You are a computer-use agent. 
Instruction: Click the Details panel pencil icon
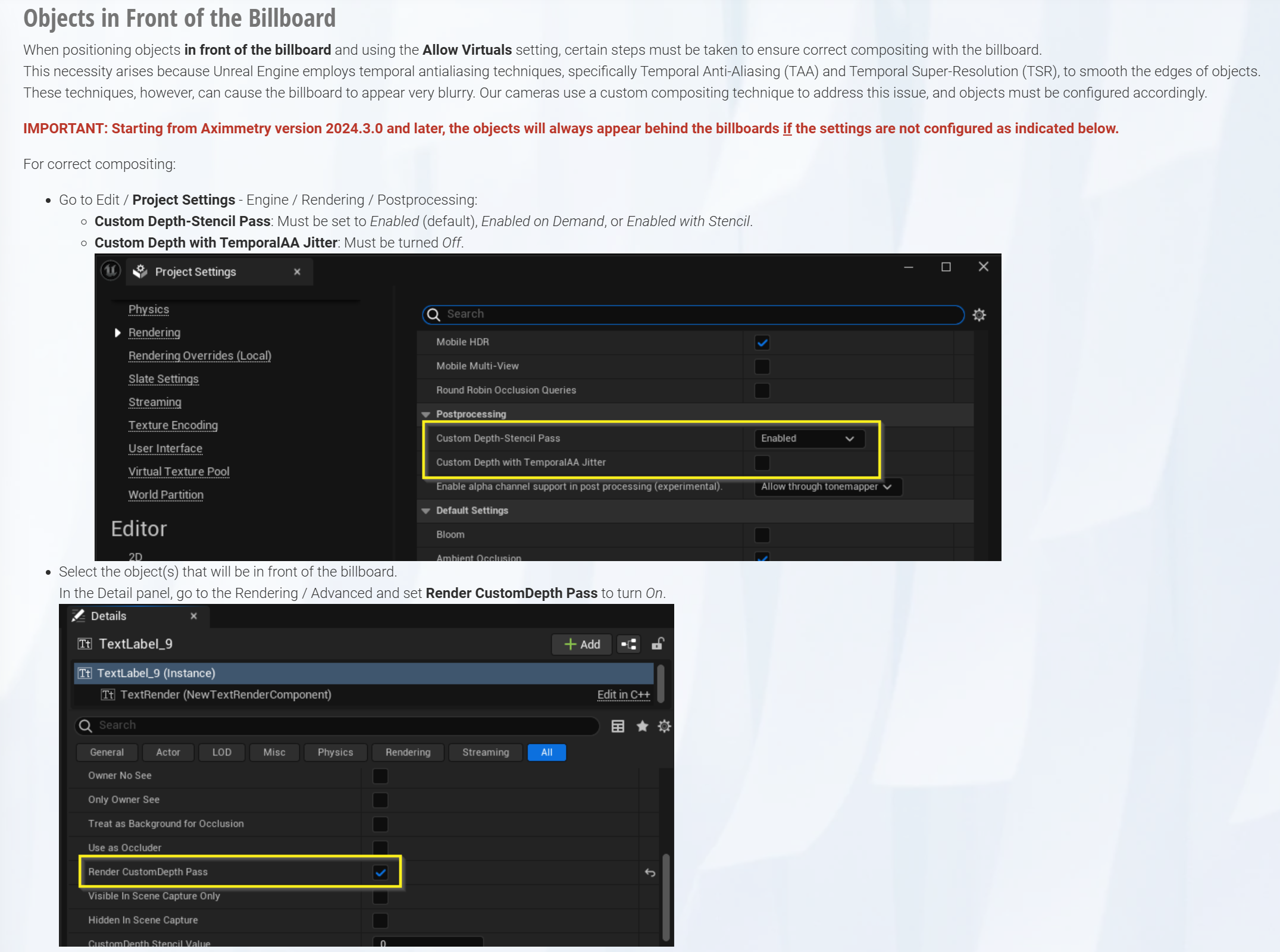[x=78, y=616]
